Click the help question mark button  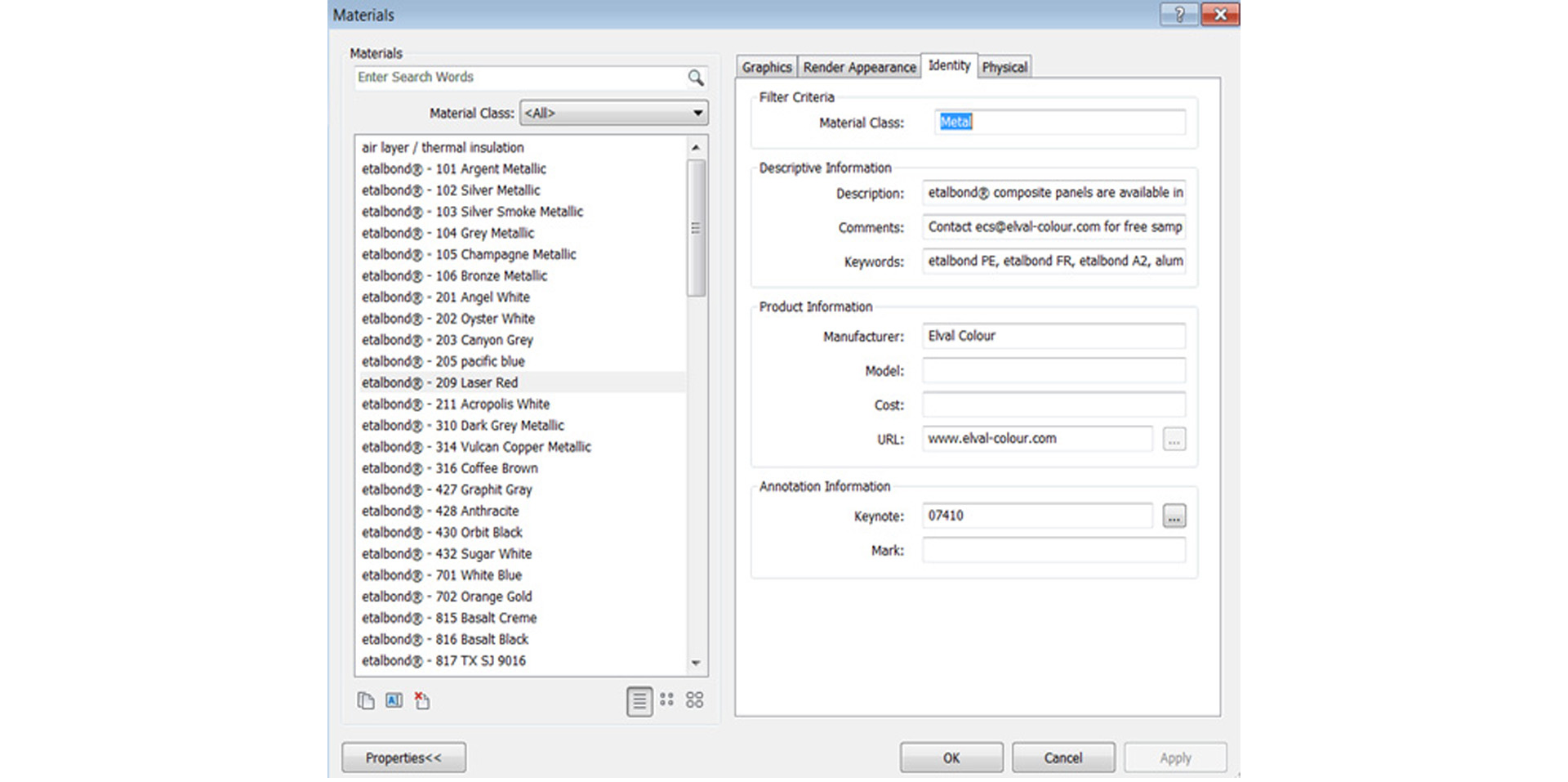coord(1178,14)
